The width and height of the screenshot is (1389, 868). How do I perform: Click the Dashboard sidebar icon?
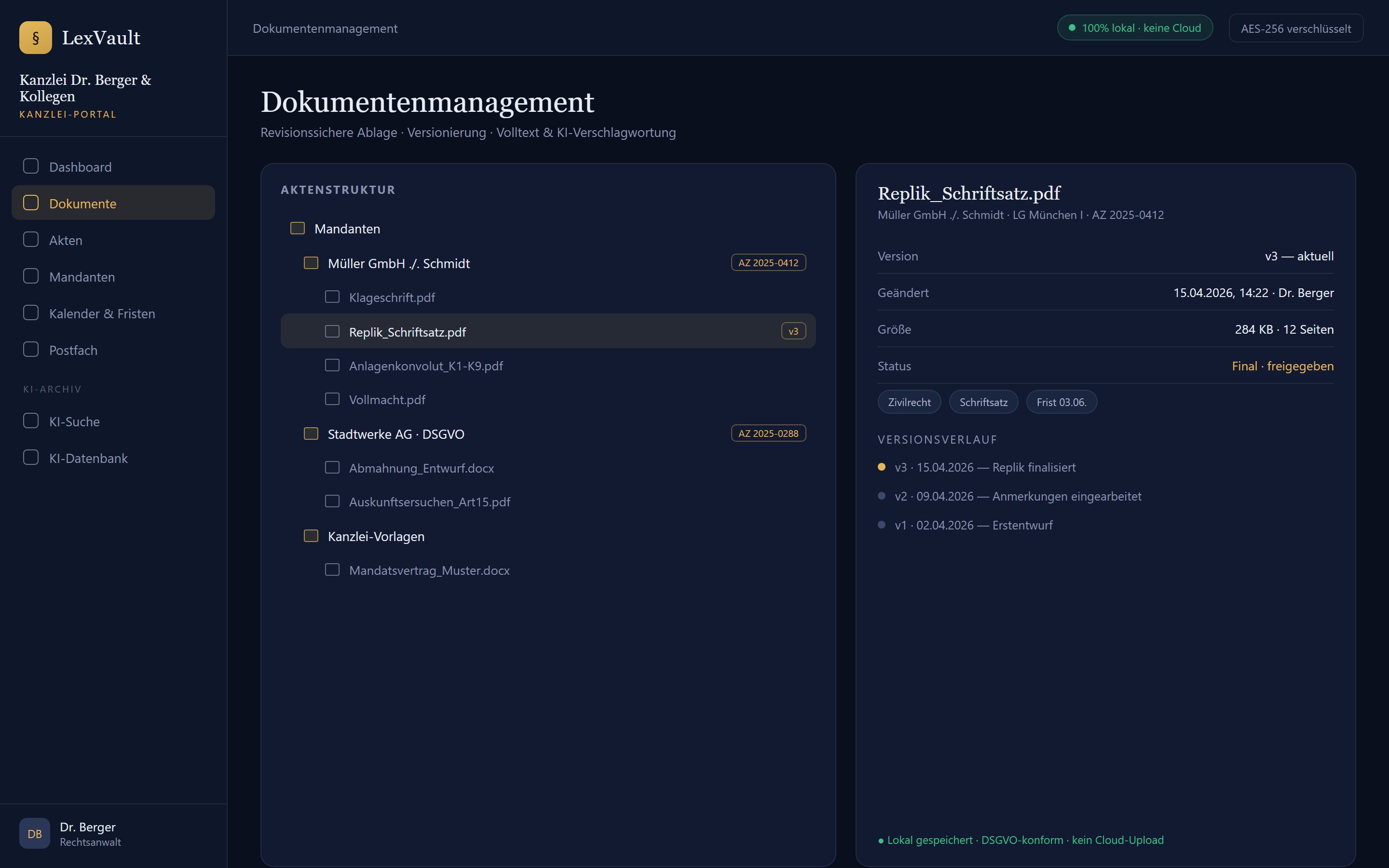[31, 166]
